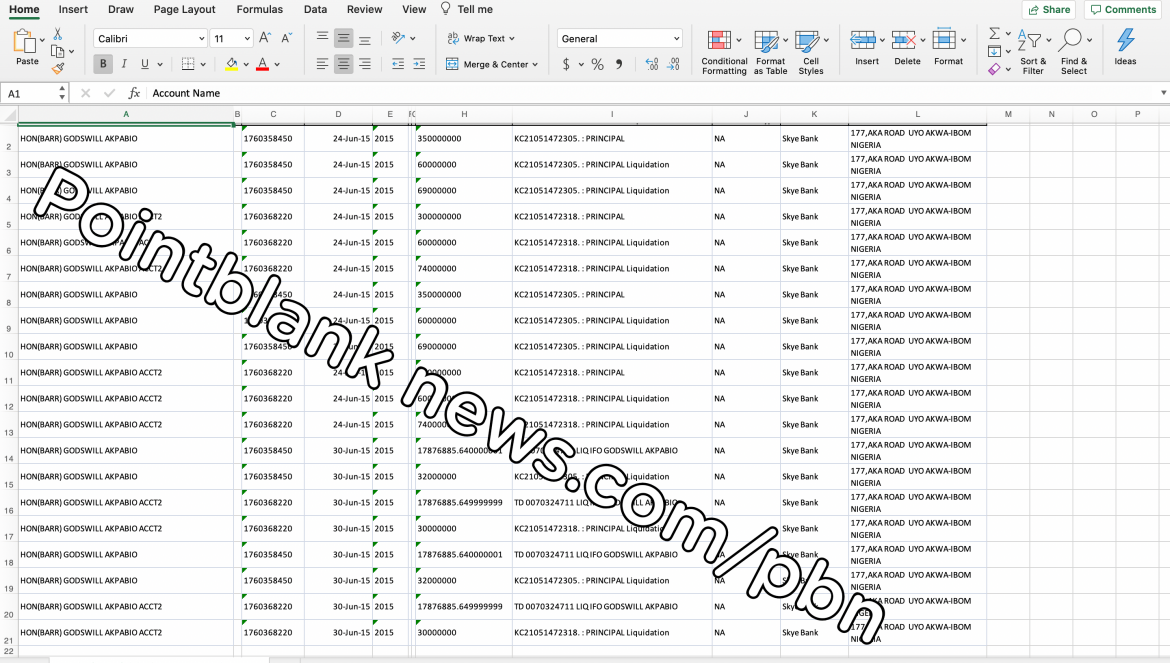The image size is (1170, 663).
Task: Expand the formula bar
Action: click(x=1163, y=93)
